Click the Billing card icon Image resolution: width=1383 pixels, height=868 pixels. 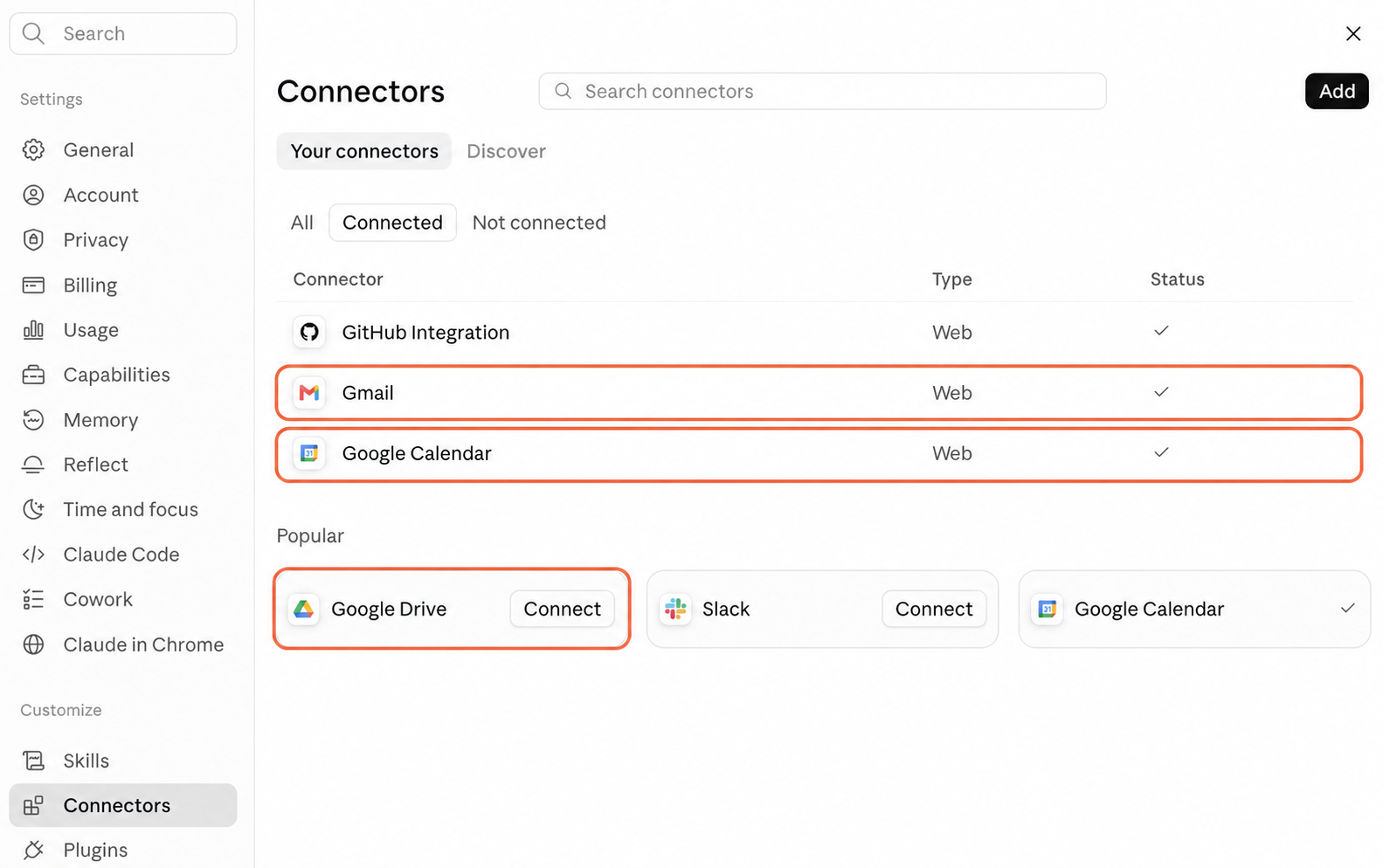click(x=33, y=285)
